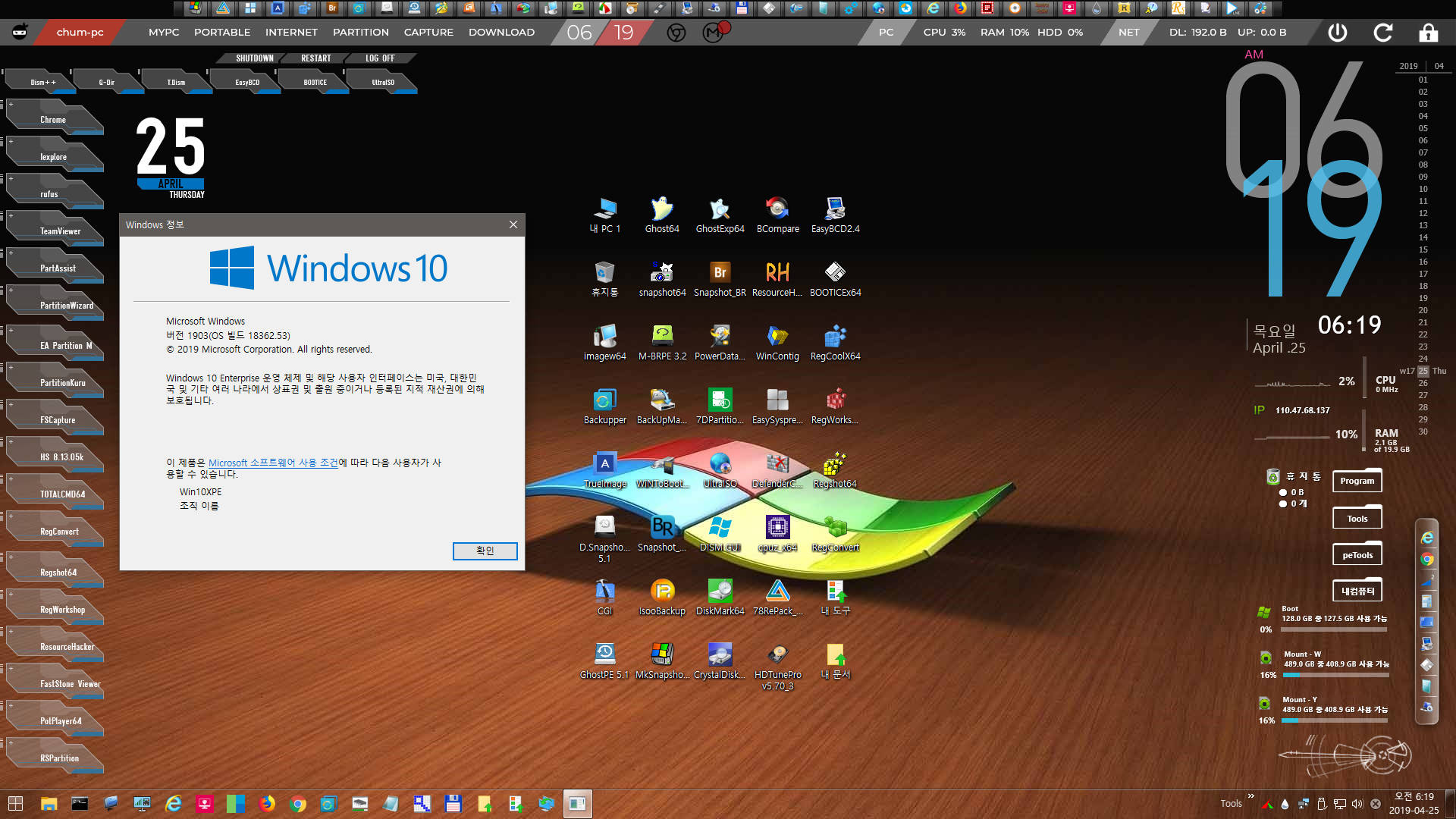
Task: Open GhostExp64 desktop shortcut
Action: (720, 215)
